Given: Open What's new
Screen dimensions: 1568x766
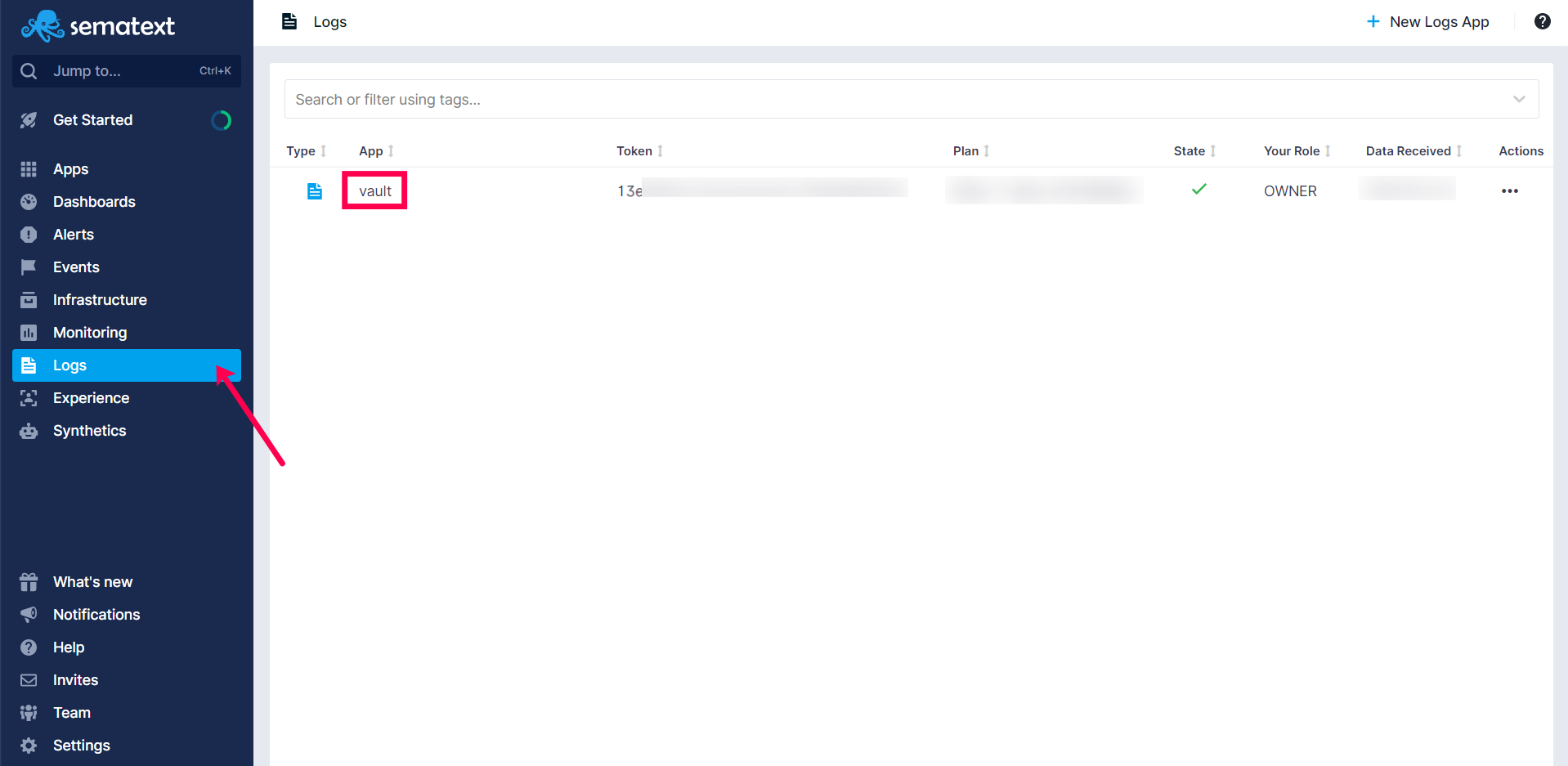Looking at the screenshot, I should [92, 582].
